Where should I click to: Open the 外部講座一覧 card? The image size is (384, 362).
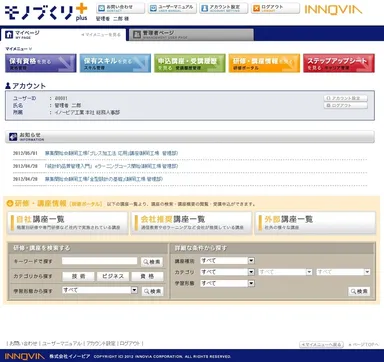click(x=315, y=223)
